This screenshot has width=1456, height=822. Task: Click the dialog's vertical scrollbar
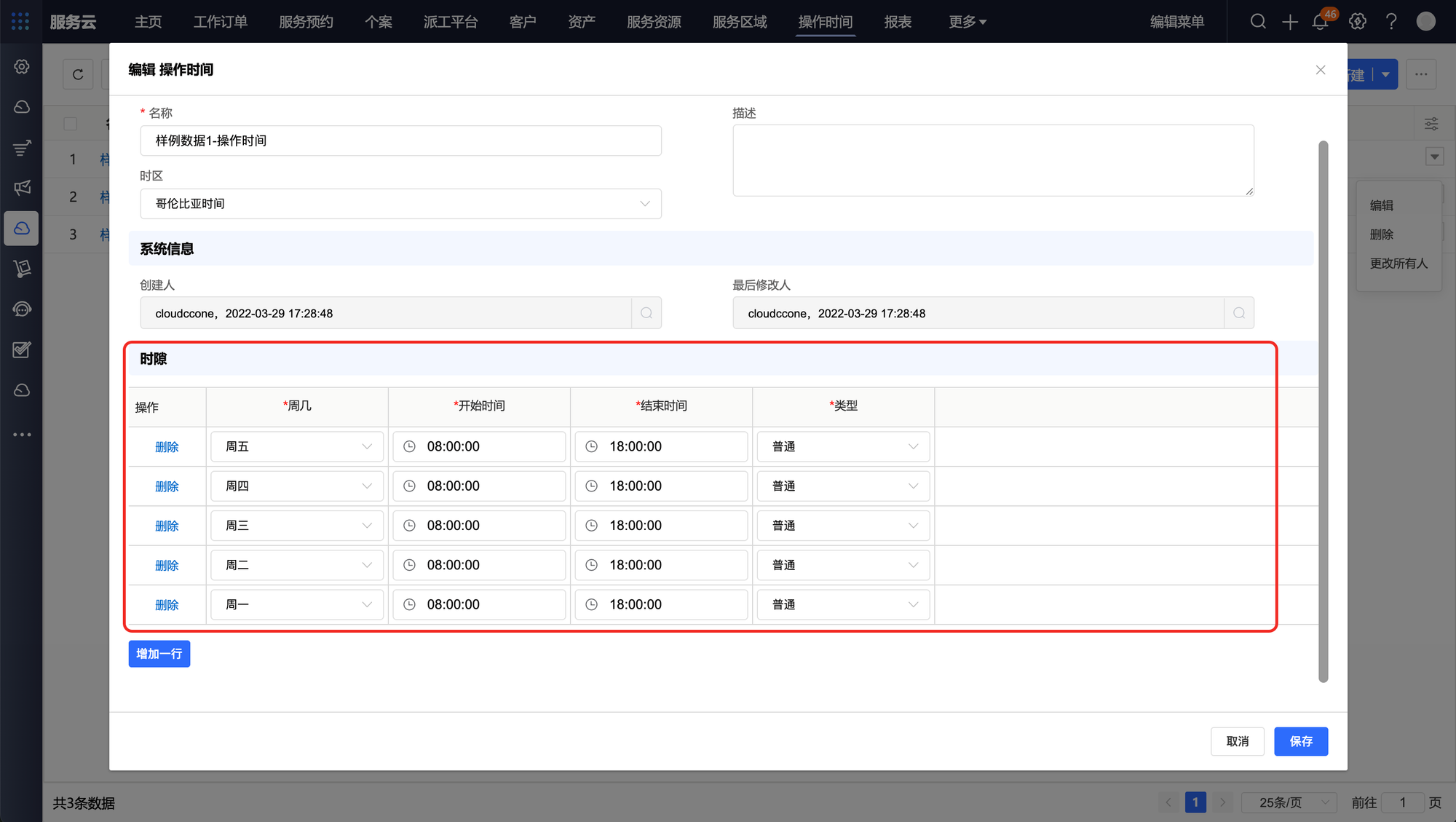coord(1323,411)
